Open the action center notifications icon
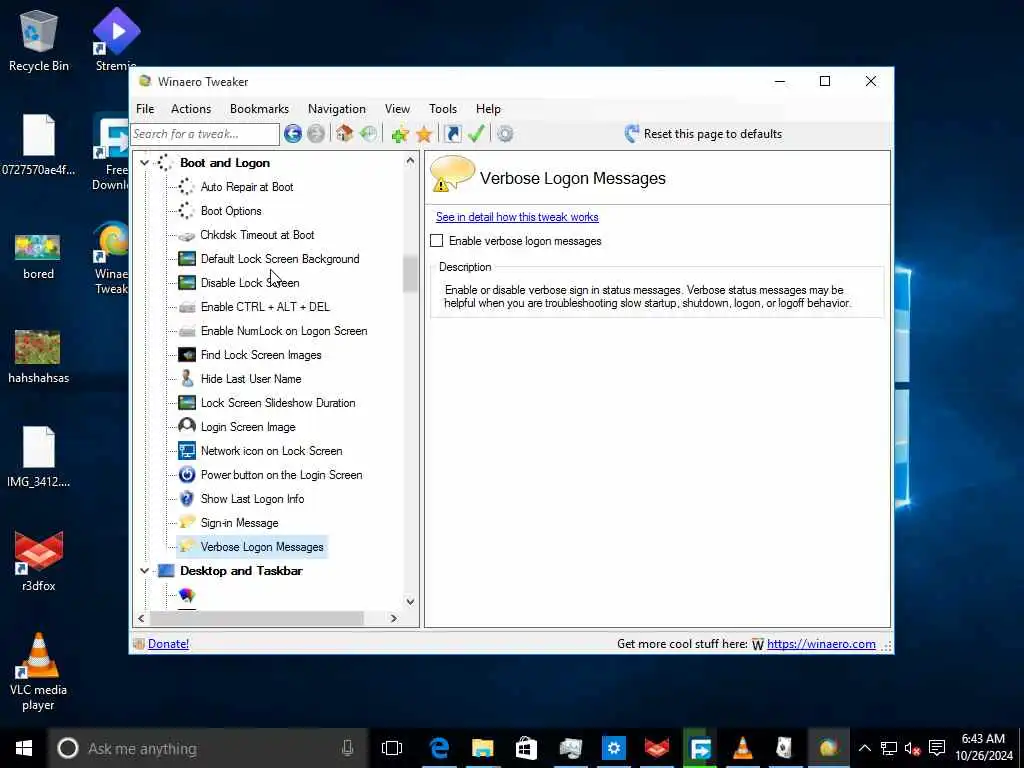Image resolution: width=1024 pixels, height=768 pixels. [x=937, y=748]
